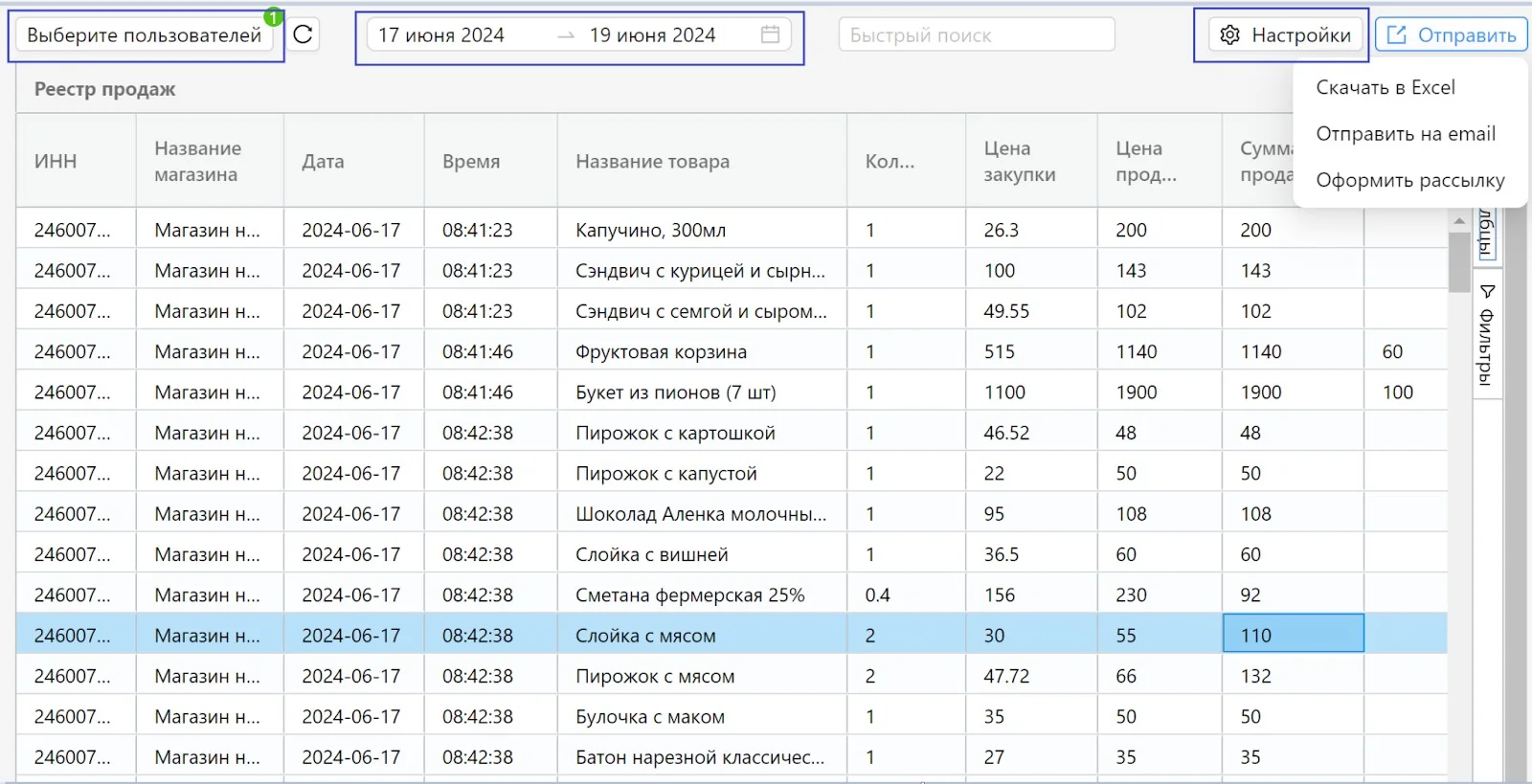
Task: Click the sum 132 in Пирожок с мясом row
Action: 1293,676
